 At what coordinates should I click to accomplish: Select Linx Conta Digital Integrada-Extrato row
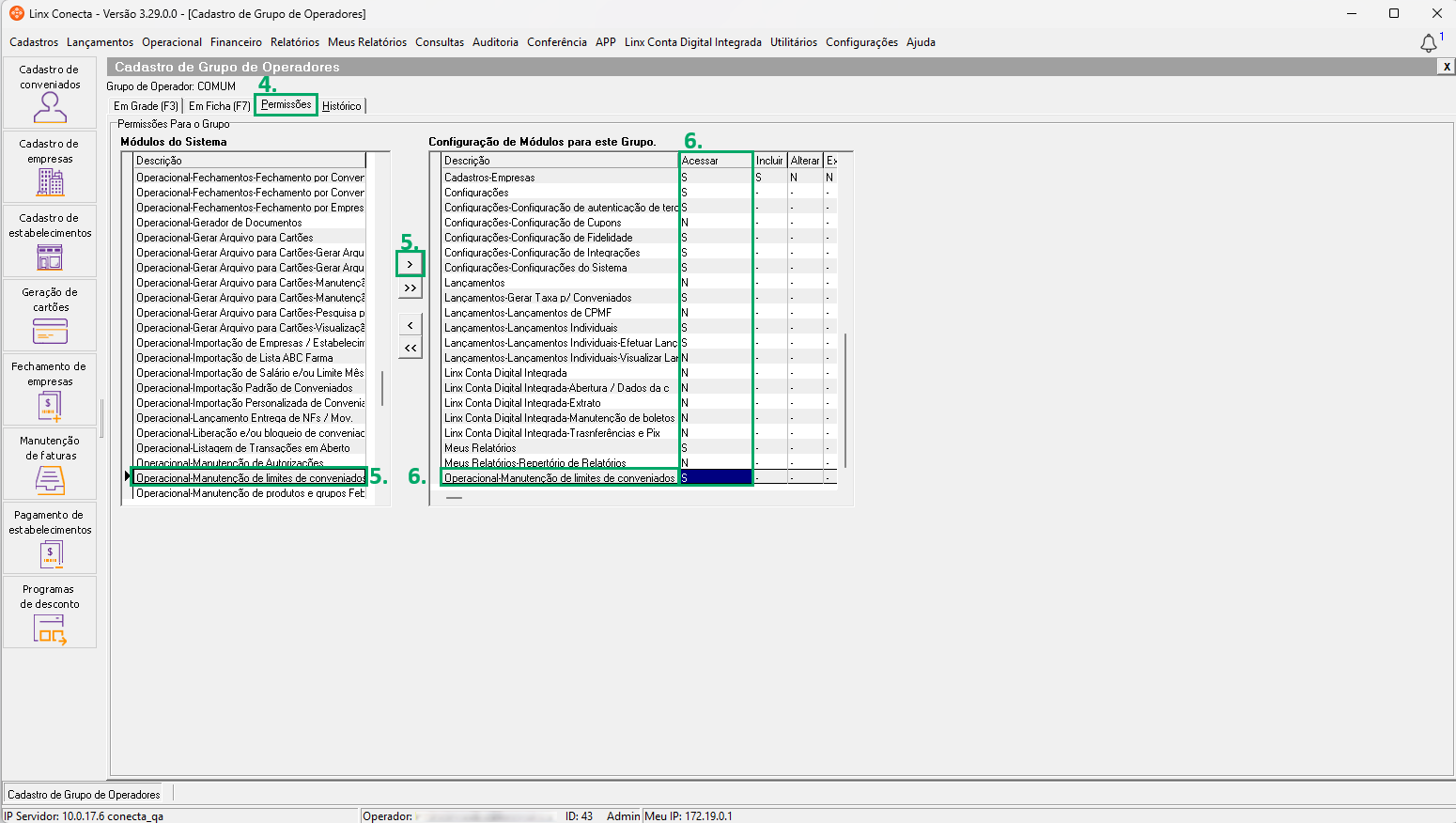pyautogui.click(x=561, y=403)
